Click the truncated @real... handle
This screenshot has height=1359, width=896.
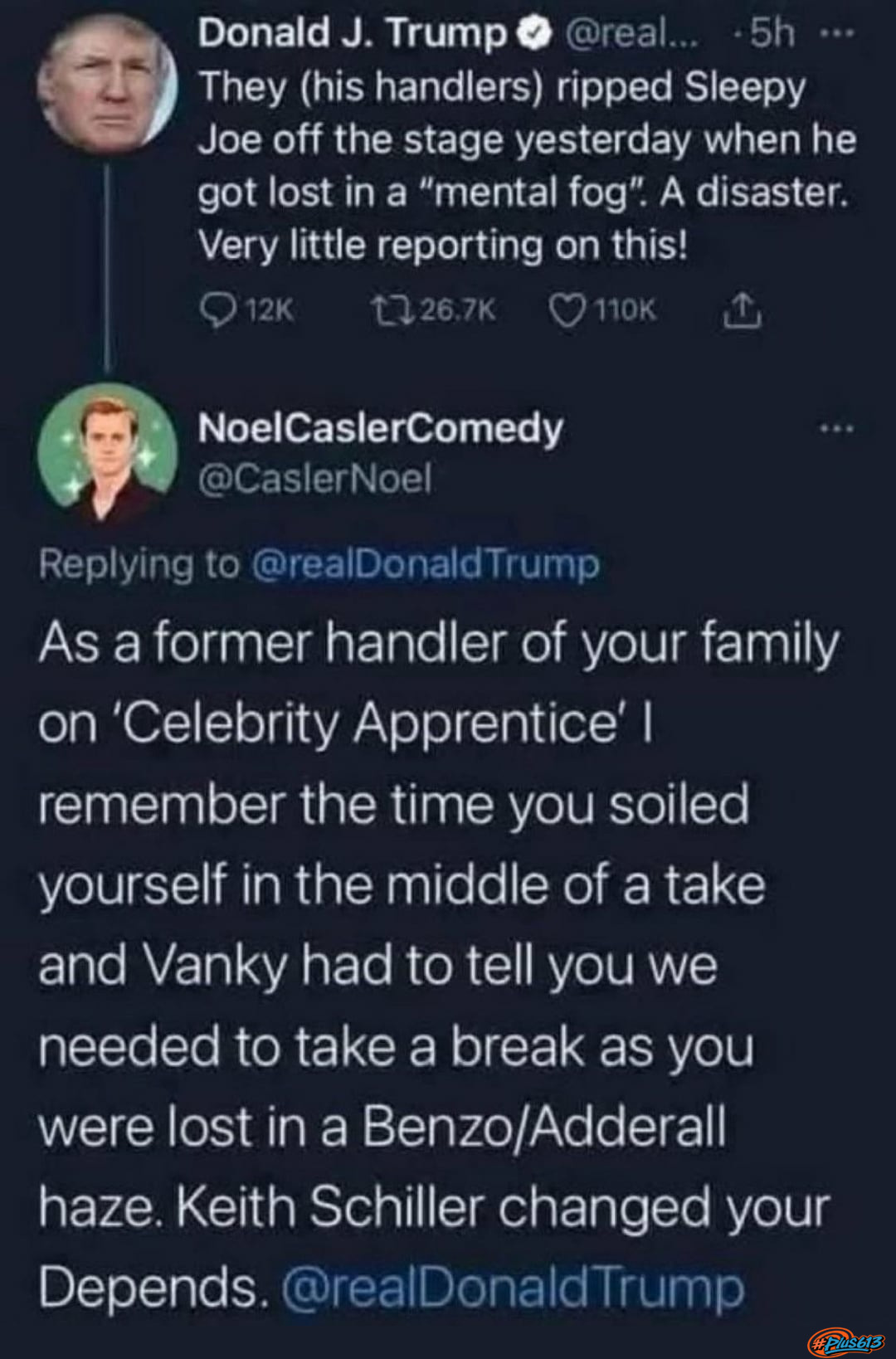click(631, 34)
